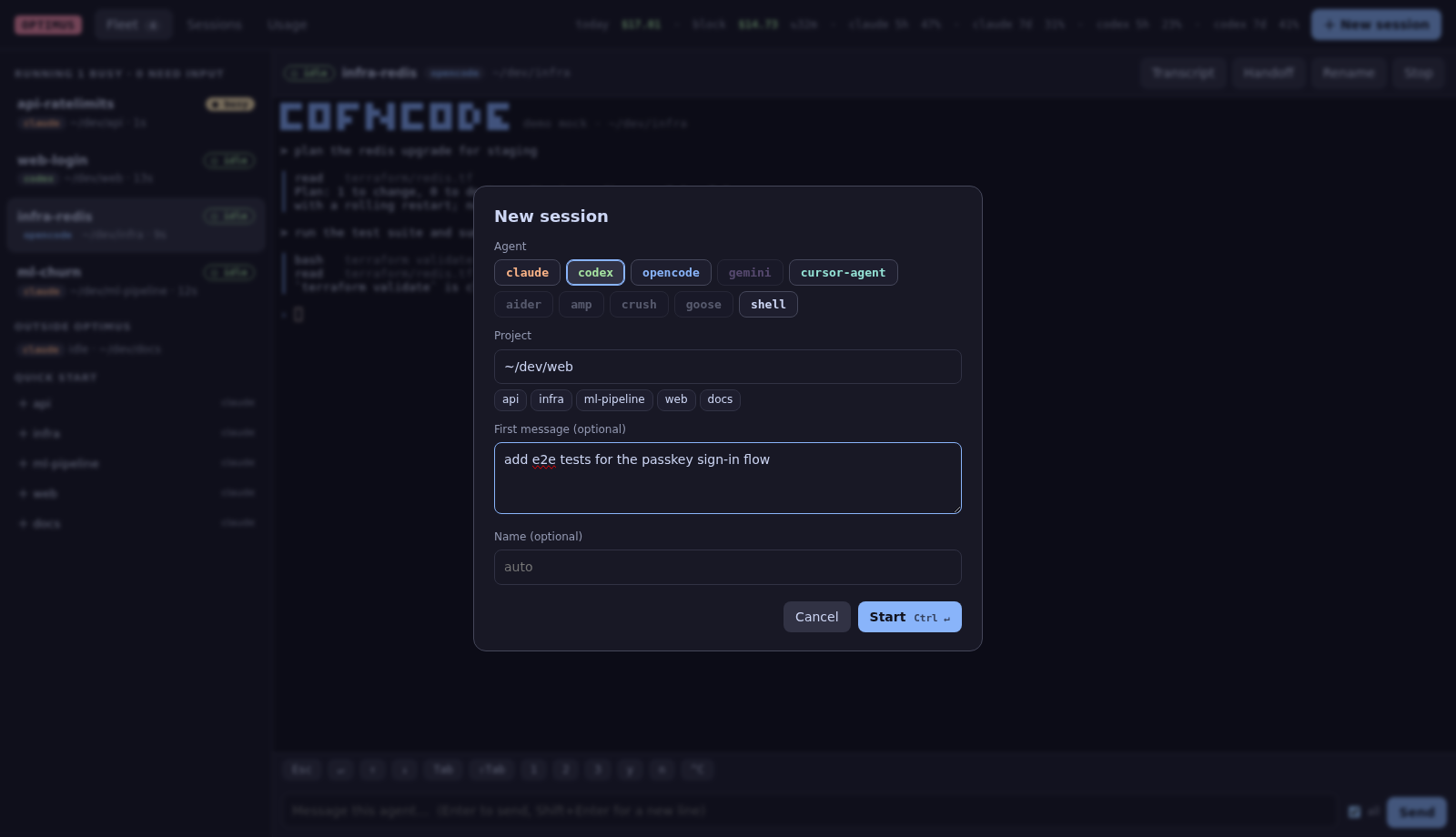Screen dimensions: 1456x837
Task: Set project using the infra shortcut chip
Action: (551, 400)
